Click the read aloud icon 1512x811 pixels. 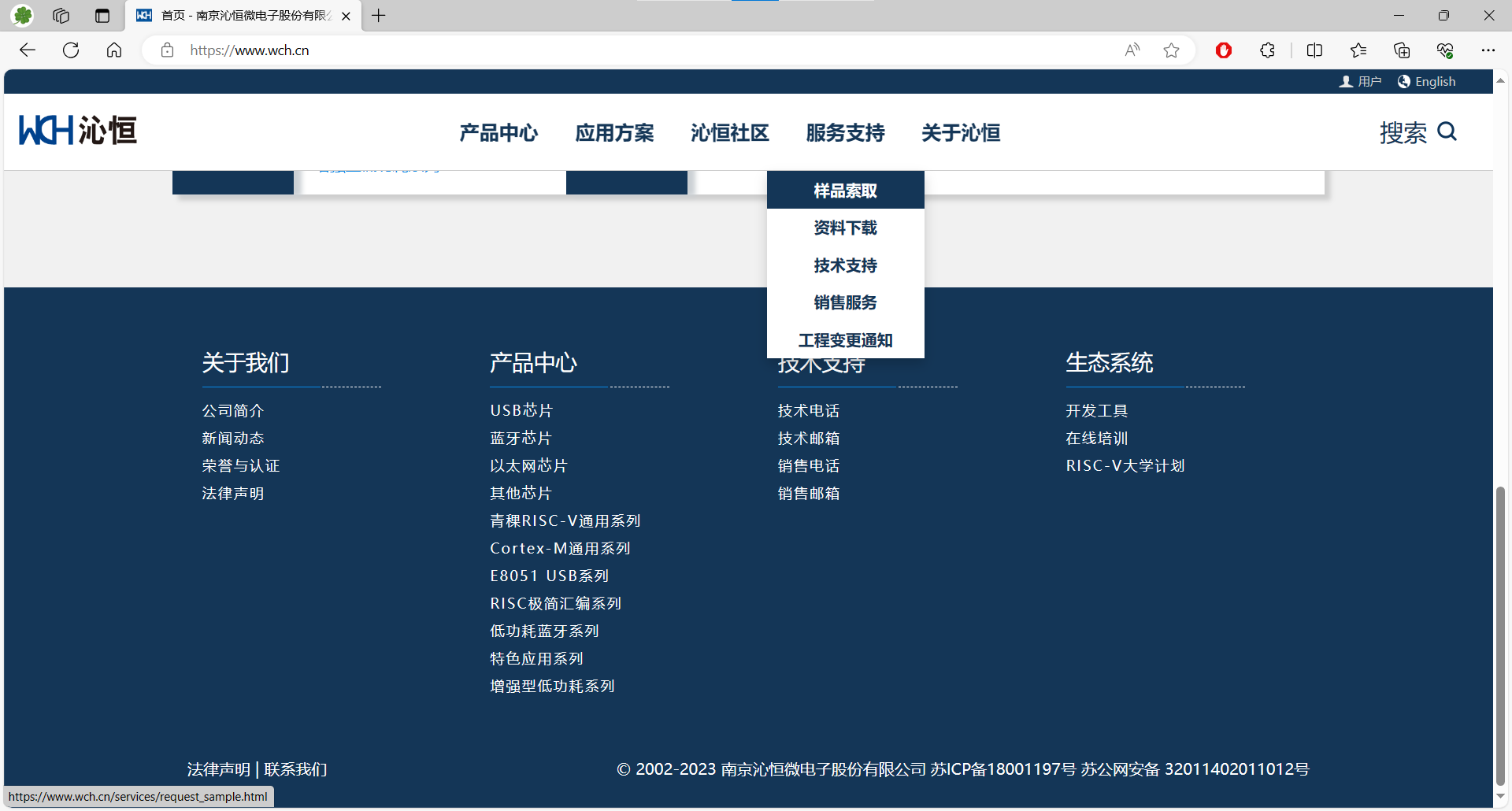pos(1132,50)
